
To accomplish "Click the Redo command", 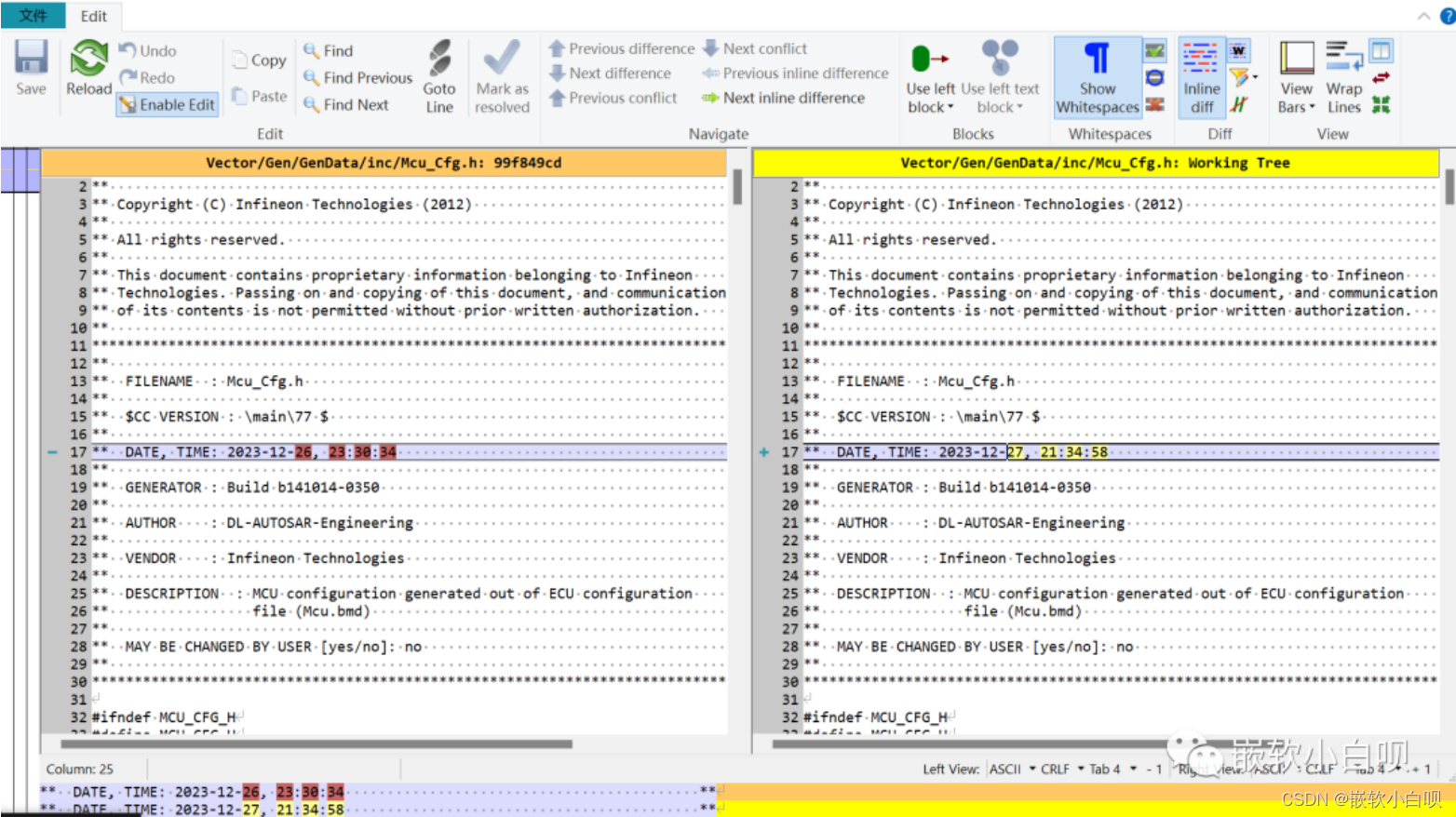I will pyautogui.click(x=148, y=77).
